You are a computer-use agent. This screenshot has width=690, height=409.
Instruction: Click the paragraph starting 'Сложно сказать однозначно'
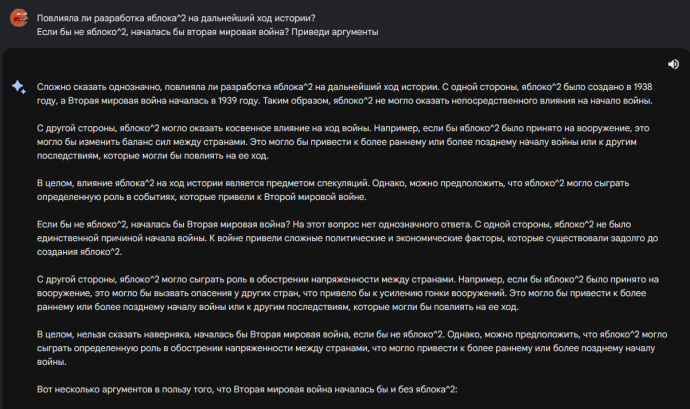click(x=345, y=94)
